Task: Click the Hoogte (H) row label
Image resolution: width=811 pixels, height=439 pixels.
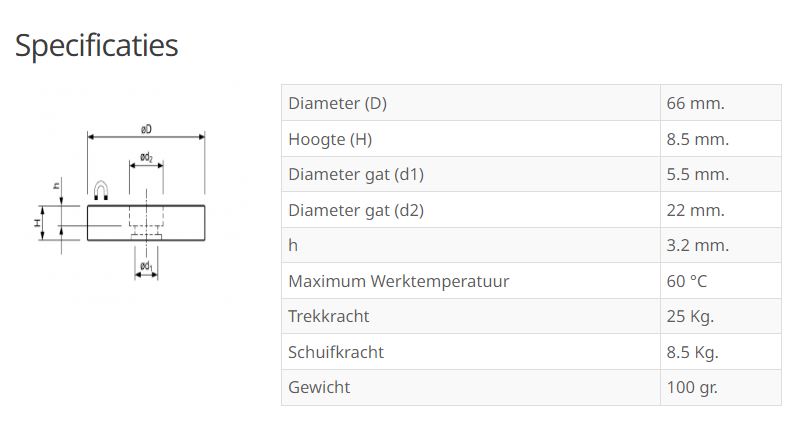Action: click(330, 139)
